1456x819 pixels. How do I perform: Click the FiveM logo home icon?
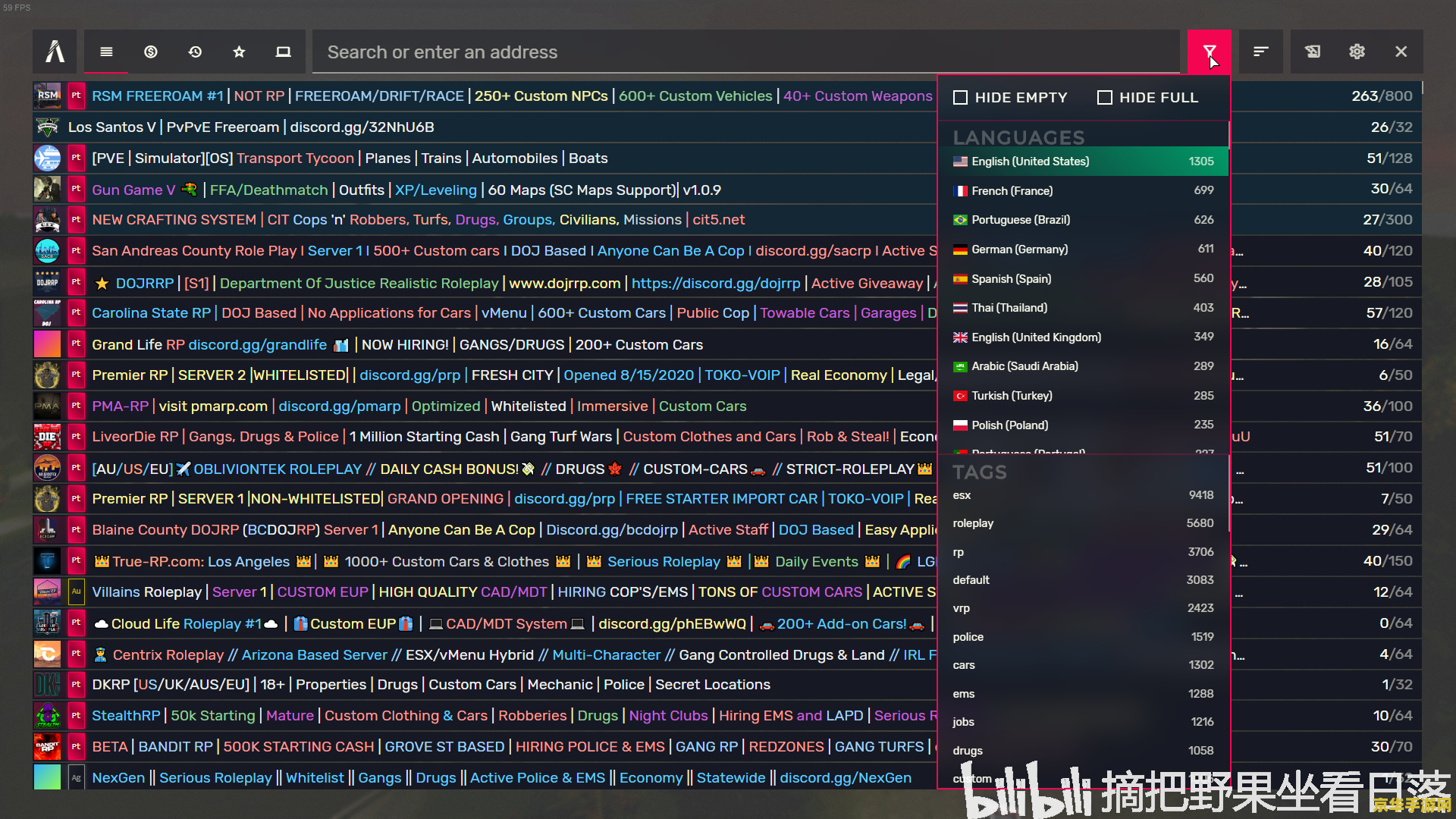[55, 52]
